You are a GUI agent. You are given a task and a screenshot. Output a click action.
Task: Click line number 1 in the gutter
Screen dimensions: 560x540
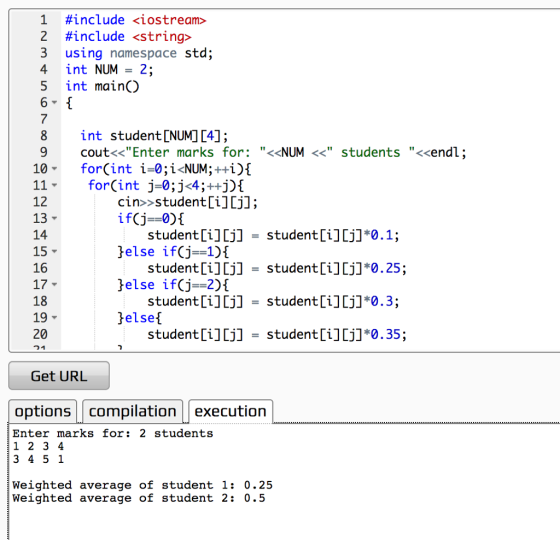(x=44, y=20)
